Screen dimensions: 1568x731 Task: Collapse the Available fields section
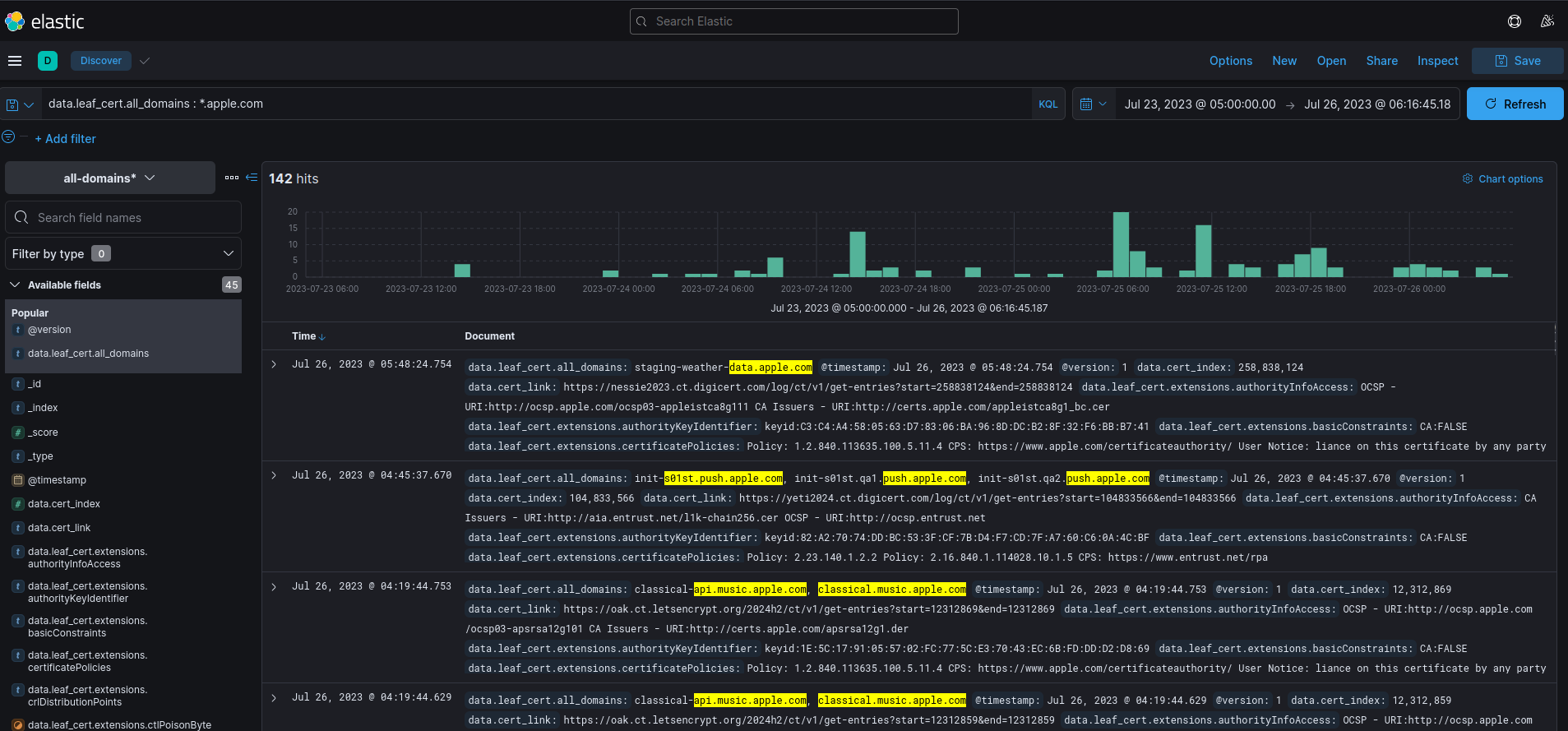15,285
